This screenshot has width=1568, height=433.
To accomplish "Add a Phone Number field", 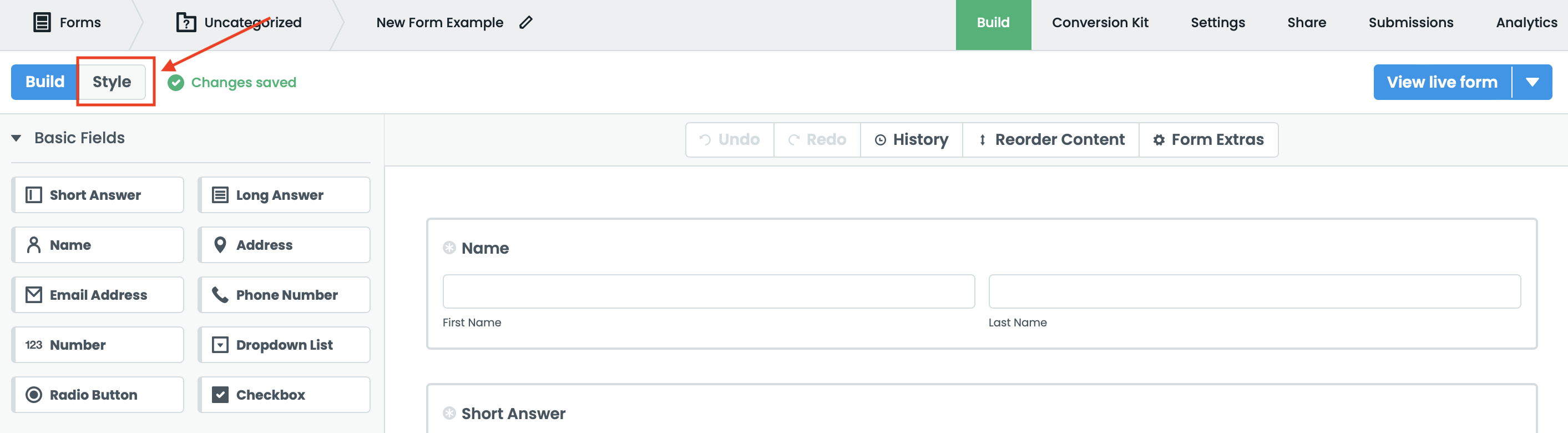I will [x=284, y=295].
